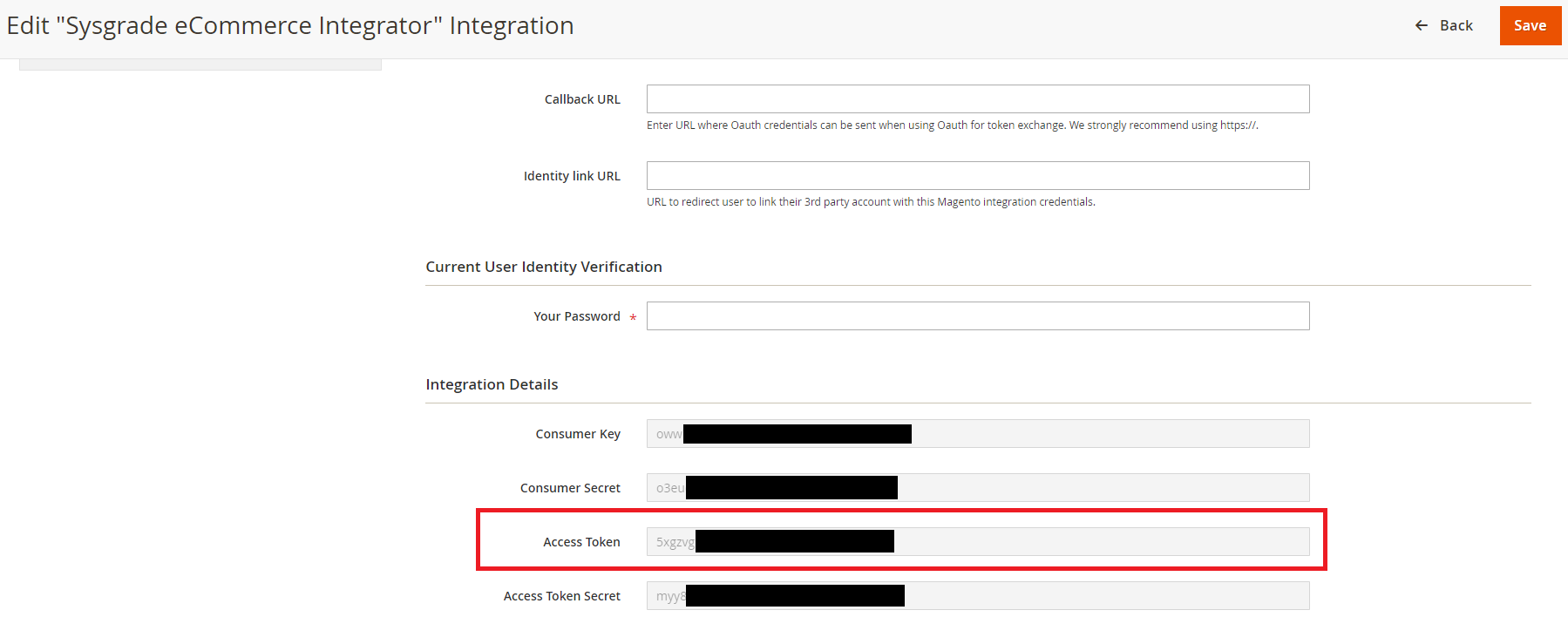1568x644 pixels.
Task: Click into the Identity link URL field
Action: (x=978, y=175)
